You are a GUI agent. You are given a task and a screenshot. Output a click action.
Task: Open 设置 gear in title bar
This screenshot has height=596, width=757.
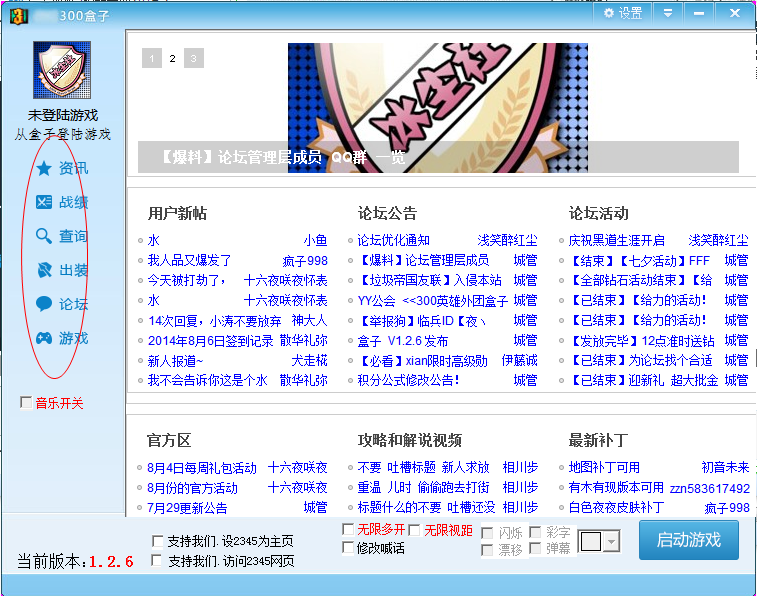(623, 14)
